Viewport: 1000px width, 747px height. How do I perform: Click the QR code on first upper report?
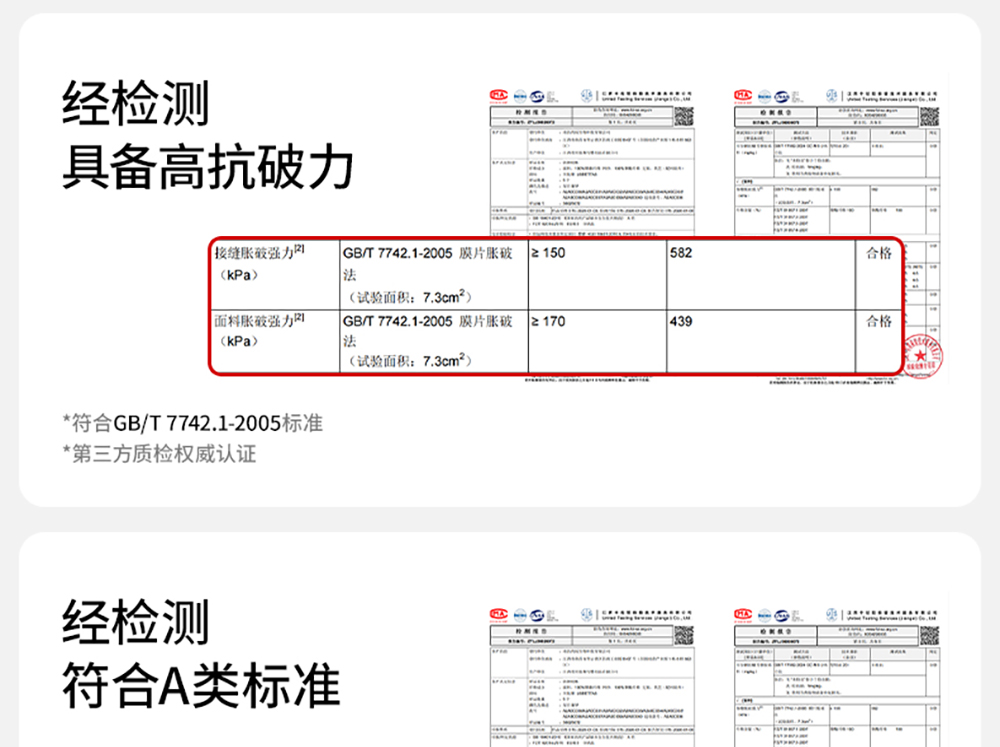click(x=684, y=117)
